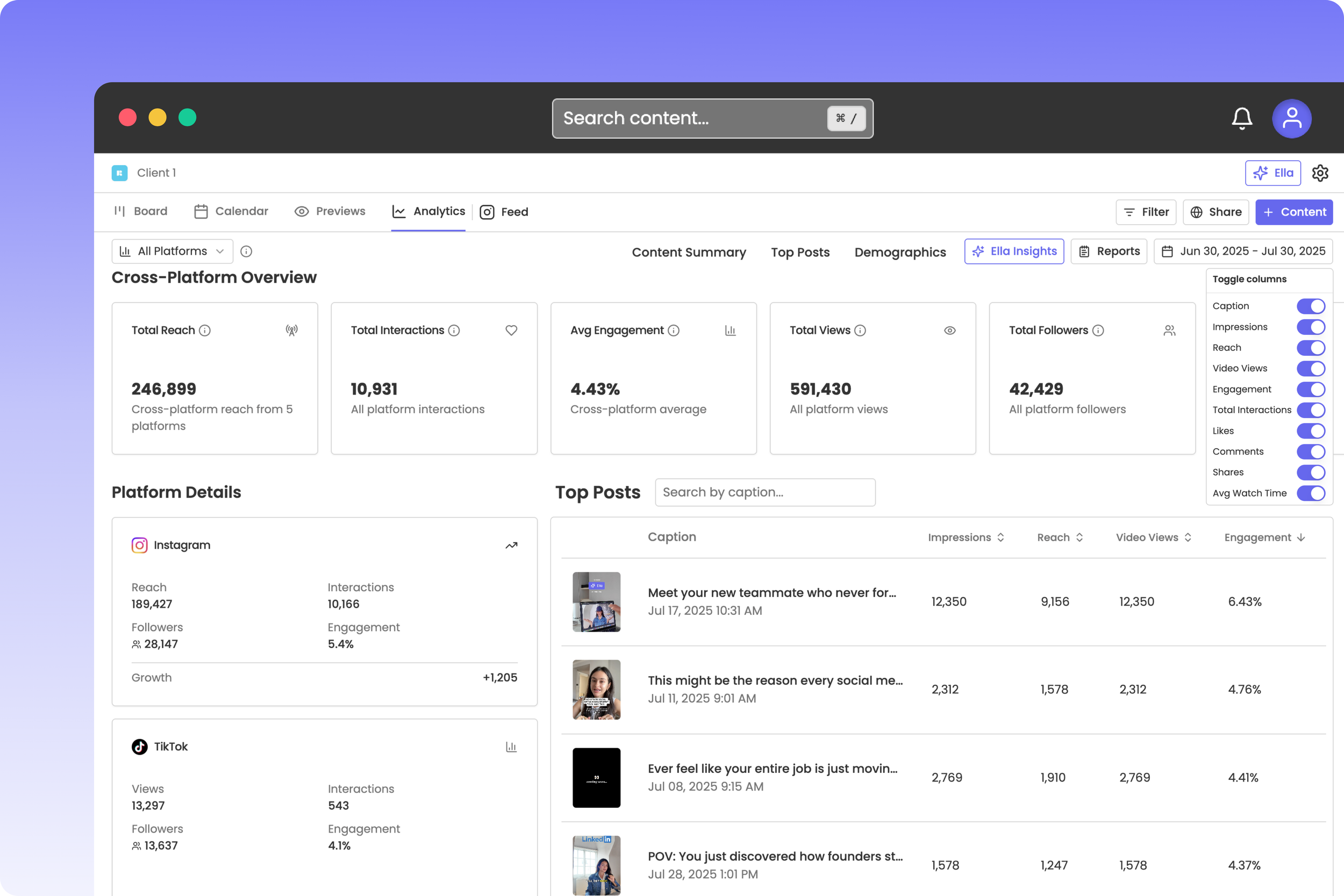Sort by the Impressions column
Viewport: 1344px width, 896px height.
point(966,537)
